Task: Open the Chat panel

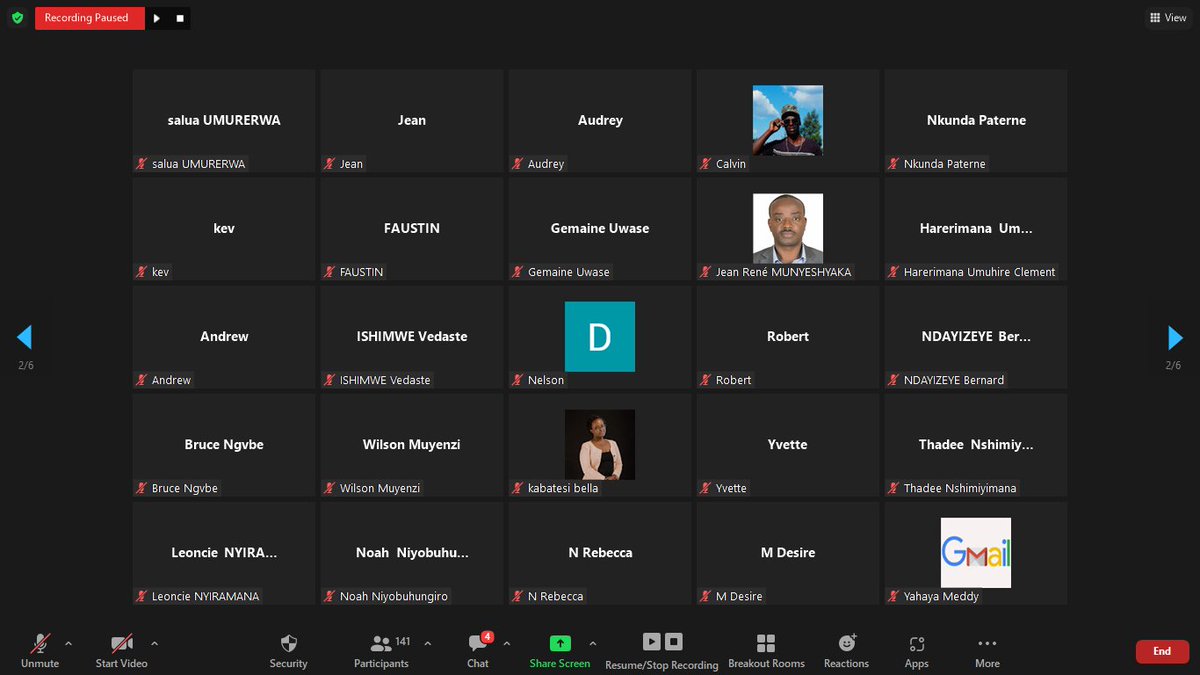Action: pos(478,650)
